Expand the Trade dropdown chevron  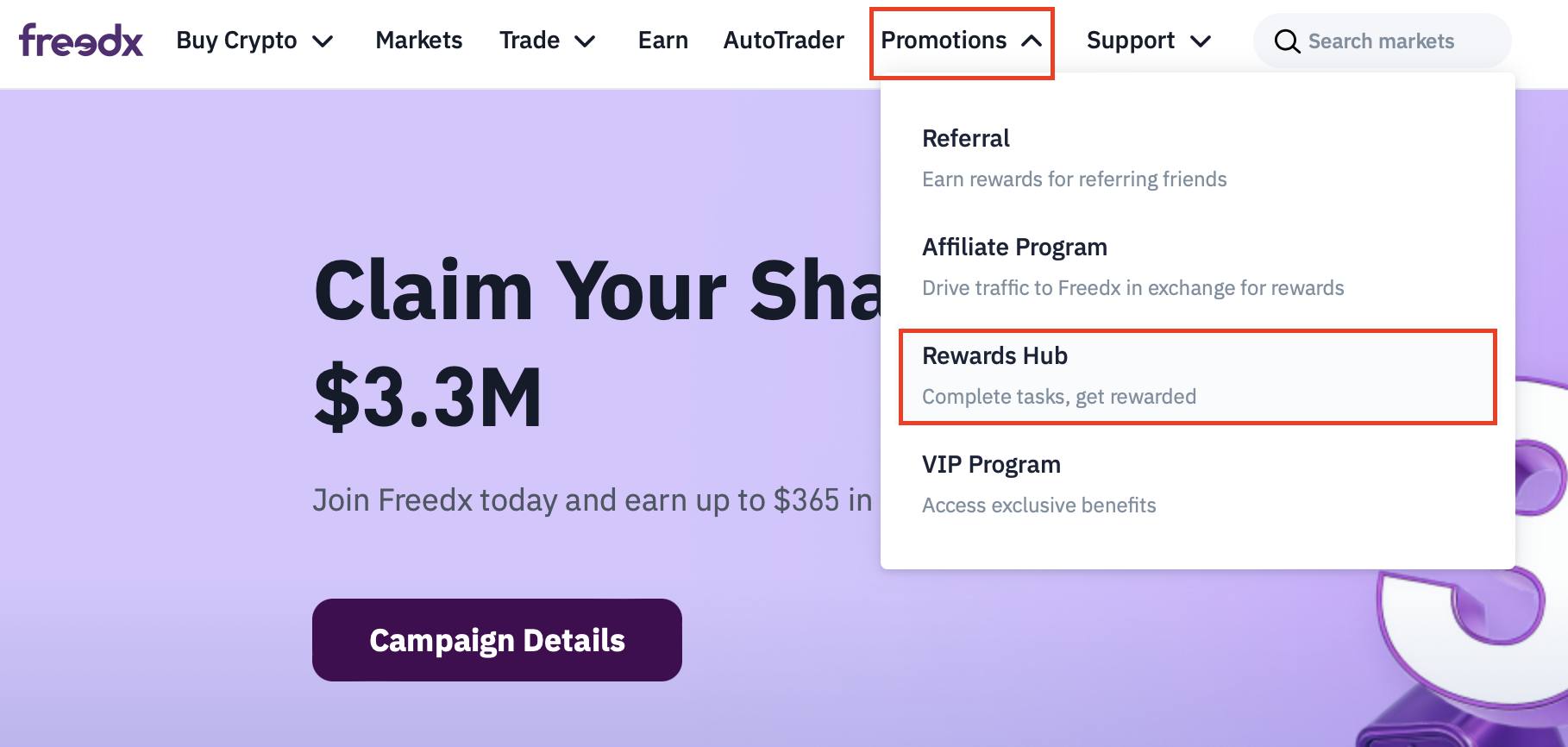coord(586,41)
